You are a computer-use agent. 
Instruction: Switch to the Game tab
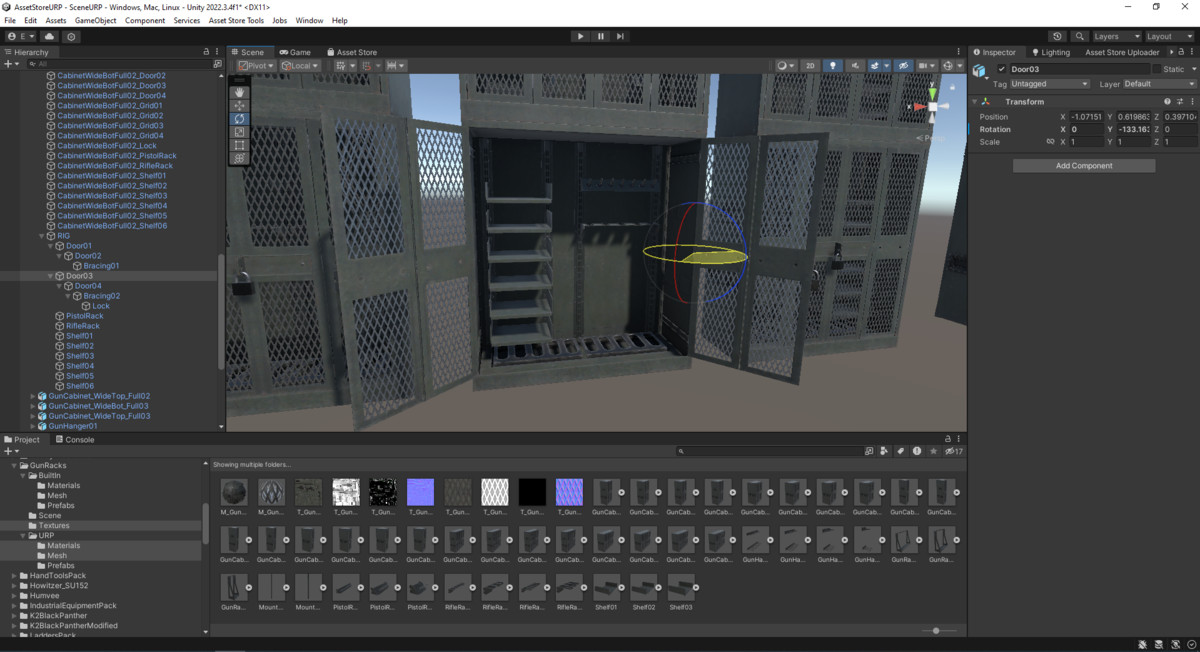pos(297,52)
